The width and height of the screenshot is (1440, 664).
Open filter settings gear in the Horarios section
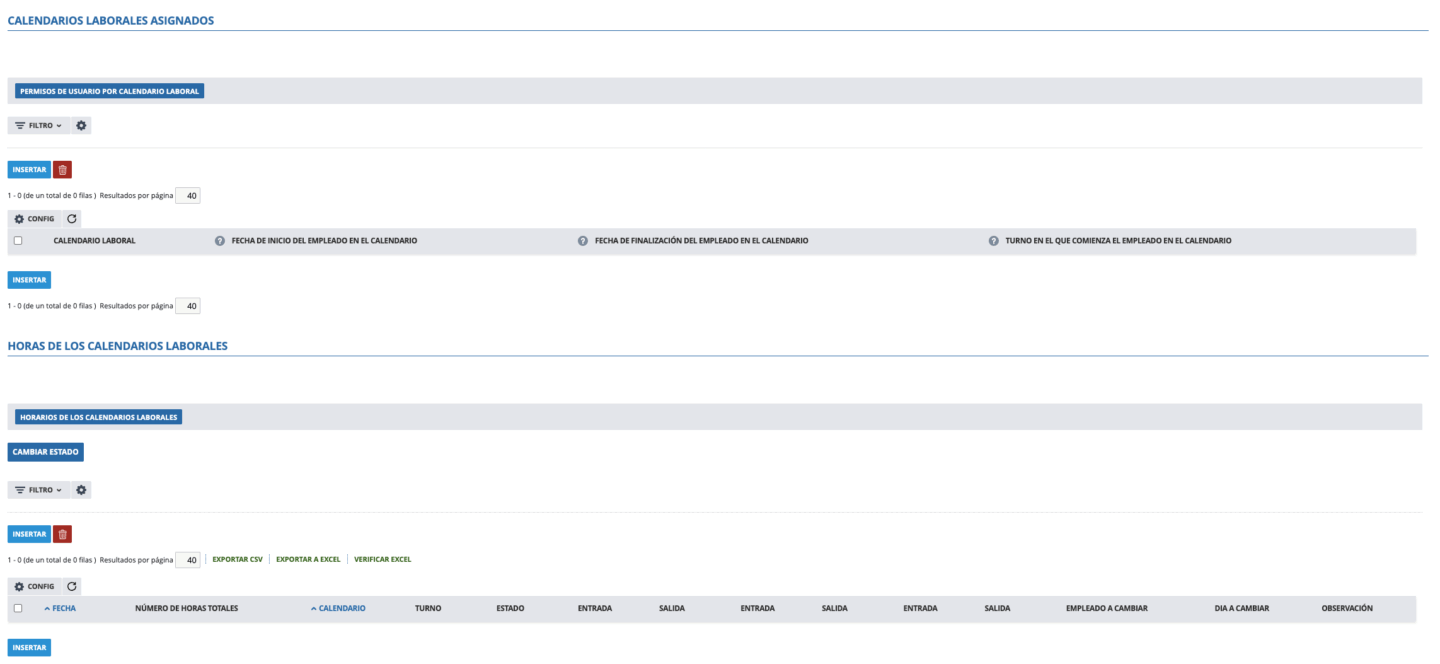81,490
